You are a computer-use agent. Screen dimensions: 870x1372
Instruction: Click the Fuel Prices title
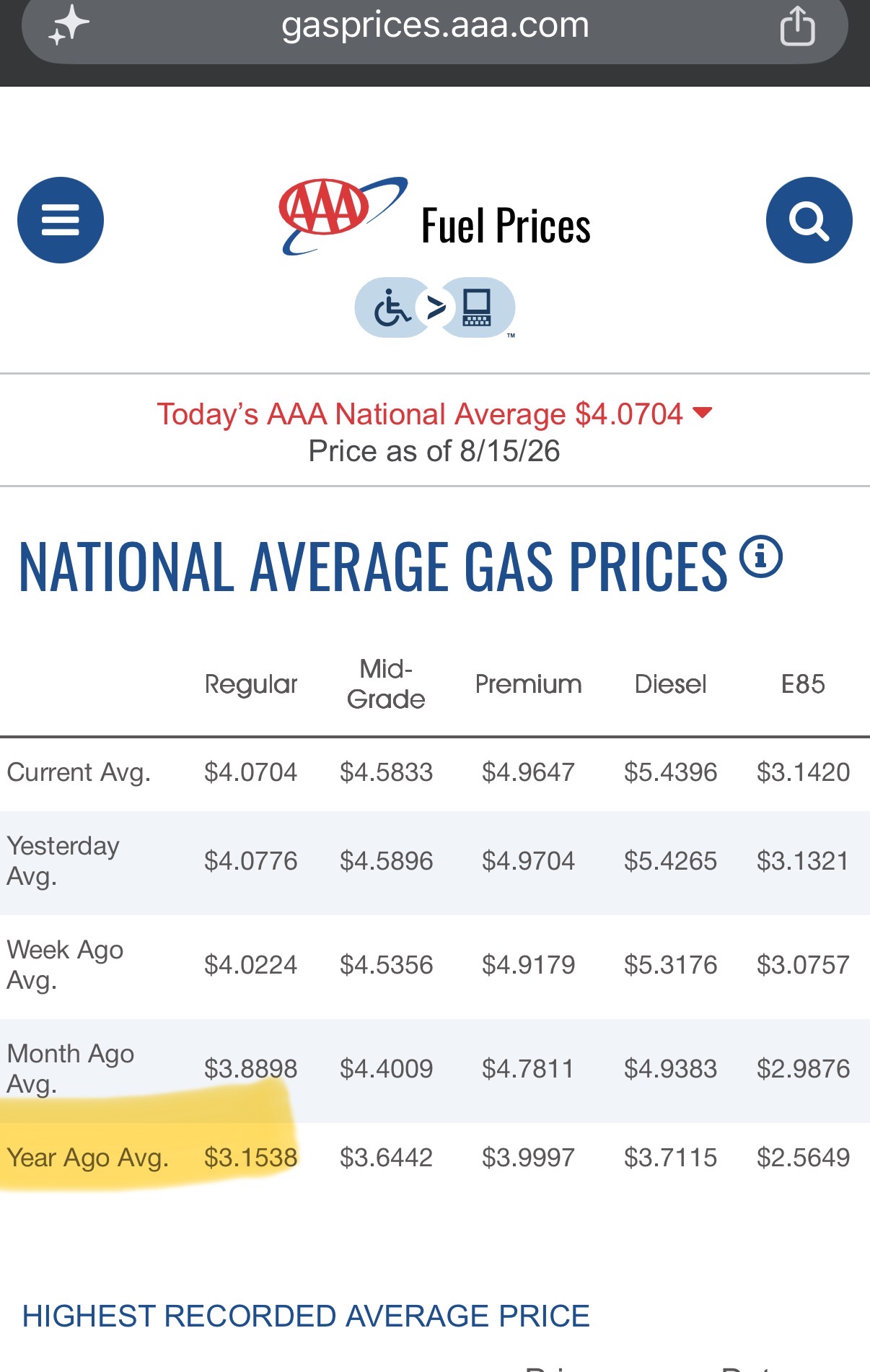[506, 226]
